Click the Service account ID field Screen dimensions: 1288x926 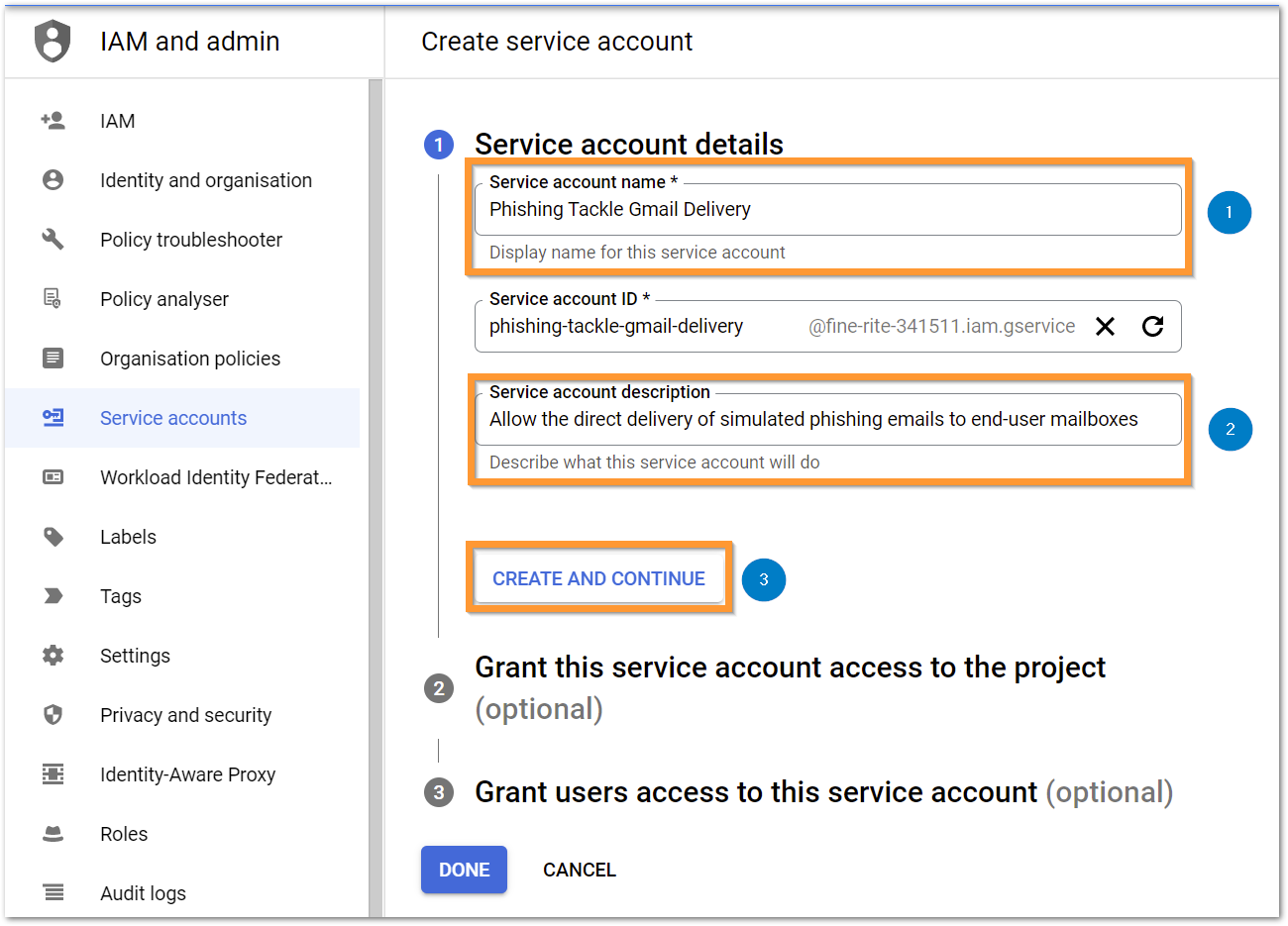[x=828, y=326]
